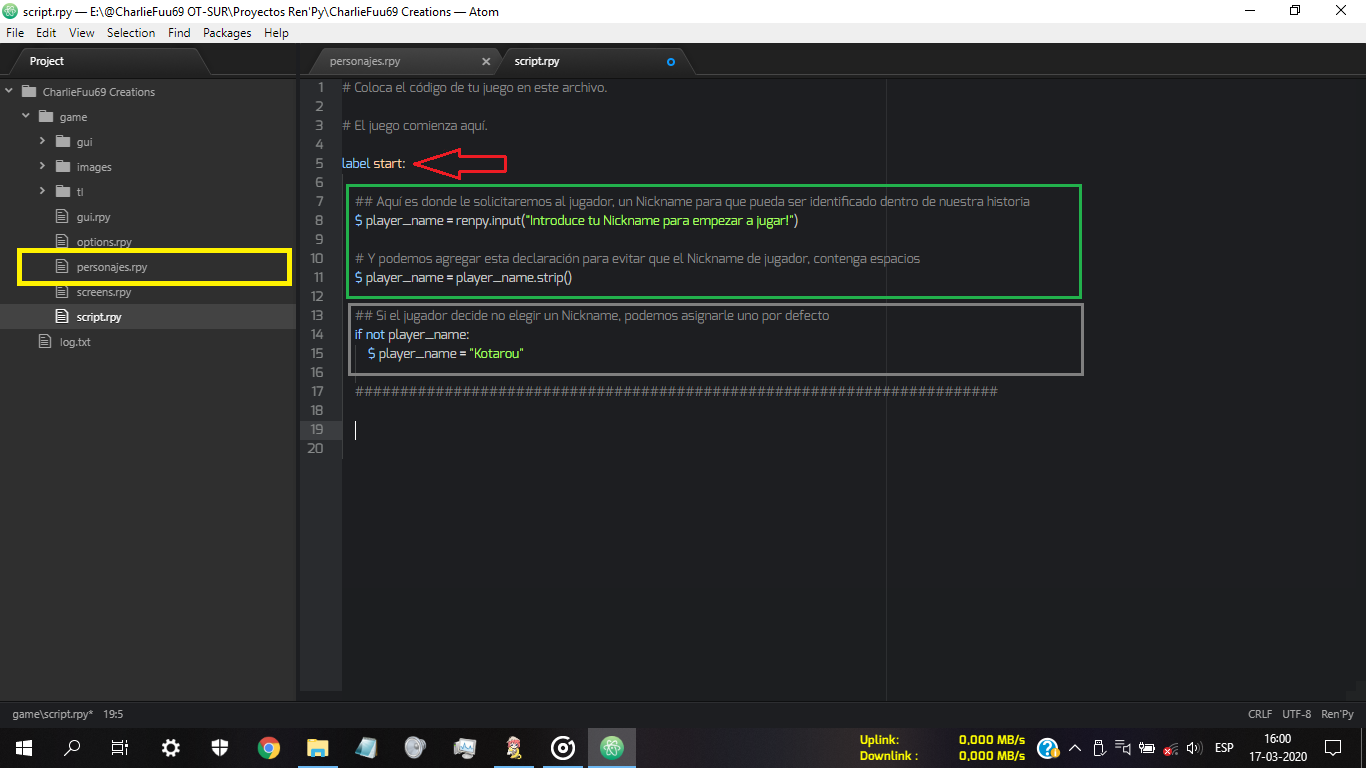
Task: Click the Ren'Py grammar selector in status bar
Action: [x=1337, y=714]
